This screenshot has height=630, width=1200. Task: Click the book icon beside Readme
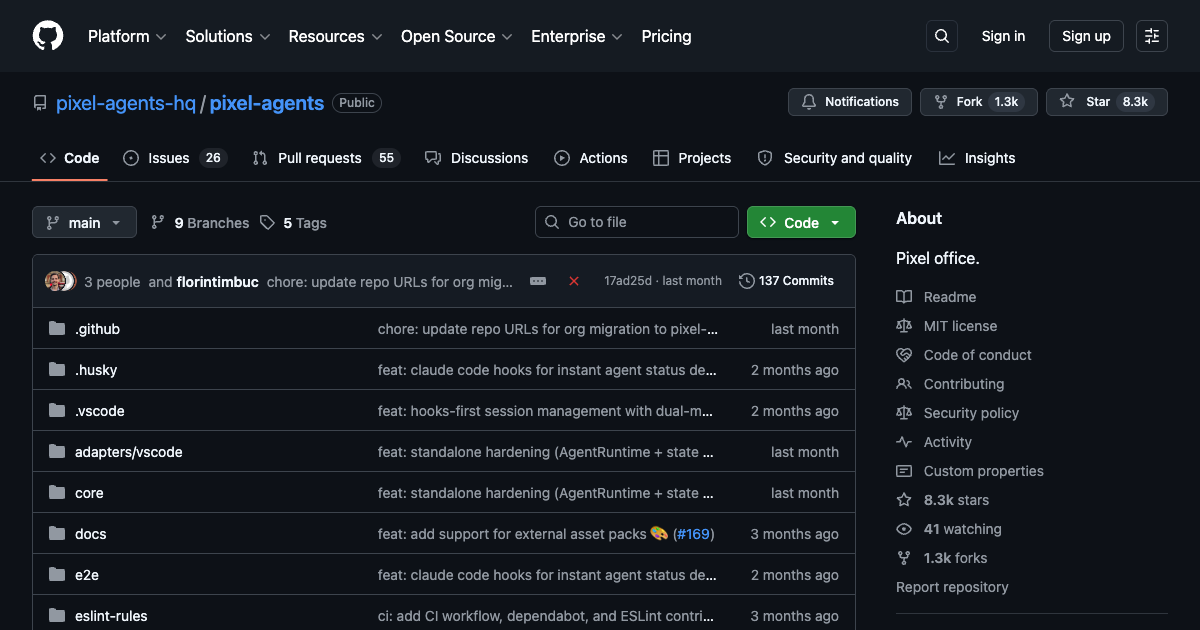pos(904,297)
